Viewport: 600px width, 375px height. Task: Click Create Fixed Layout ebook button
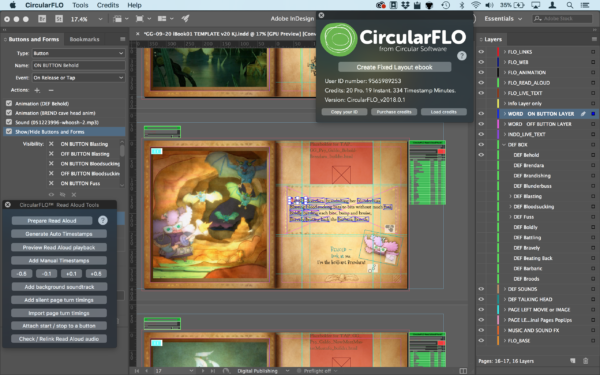pyautogui.click(x=395, y=67)
